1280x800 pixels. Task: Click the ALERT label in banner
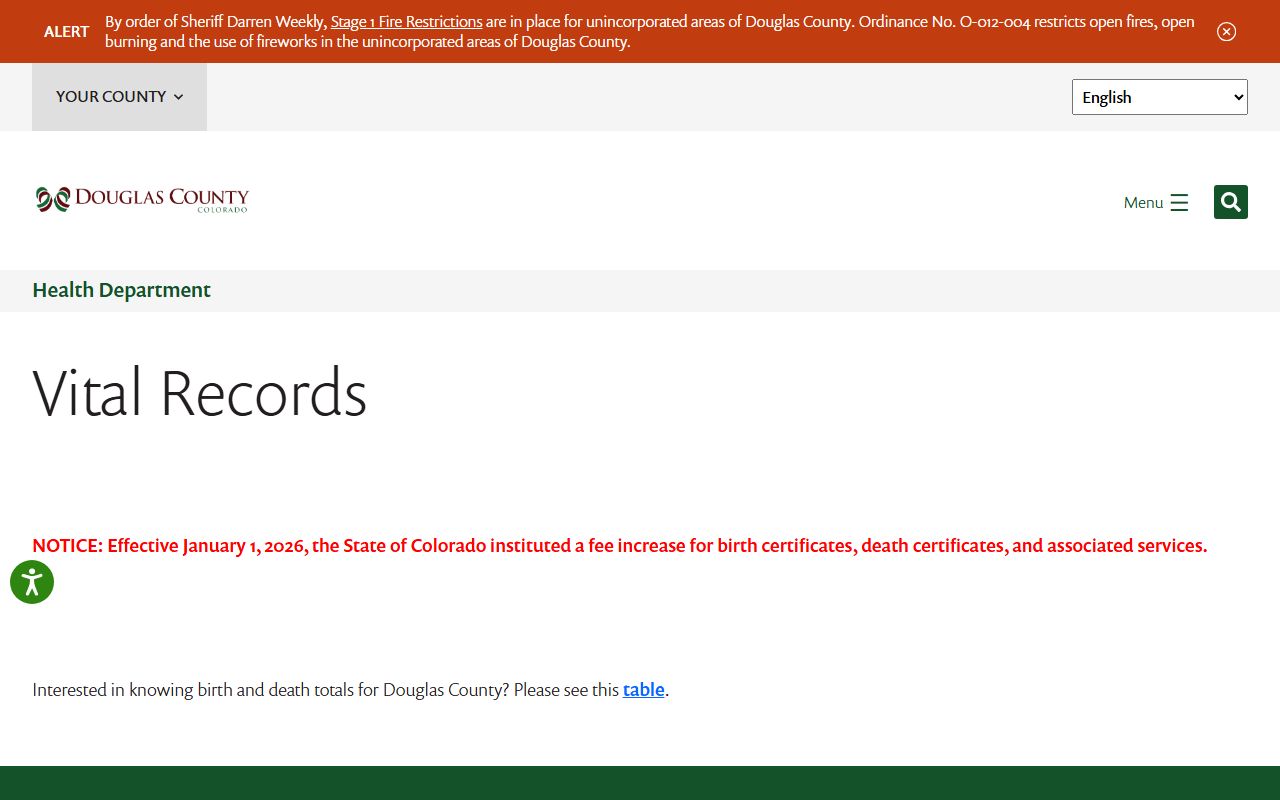click(66, 31)
